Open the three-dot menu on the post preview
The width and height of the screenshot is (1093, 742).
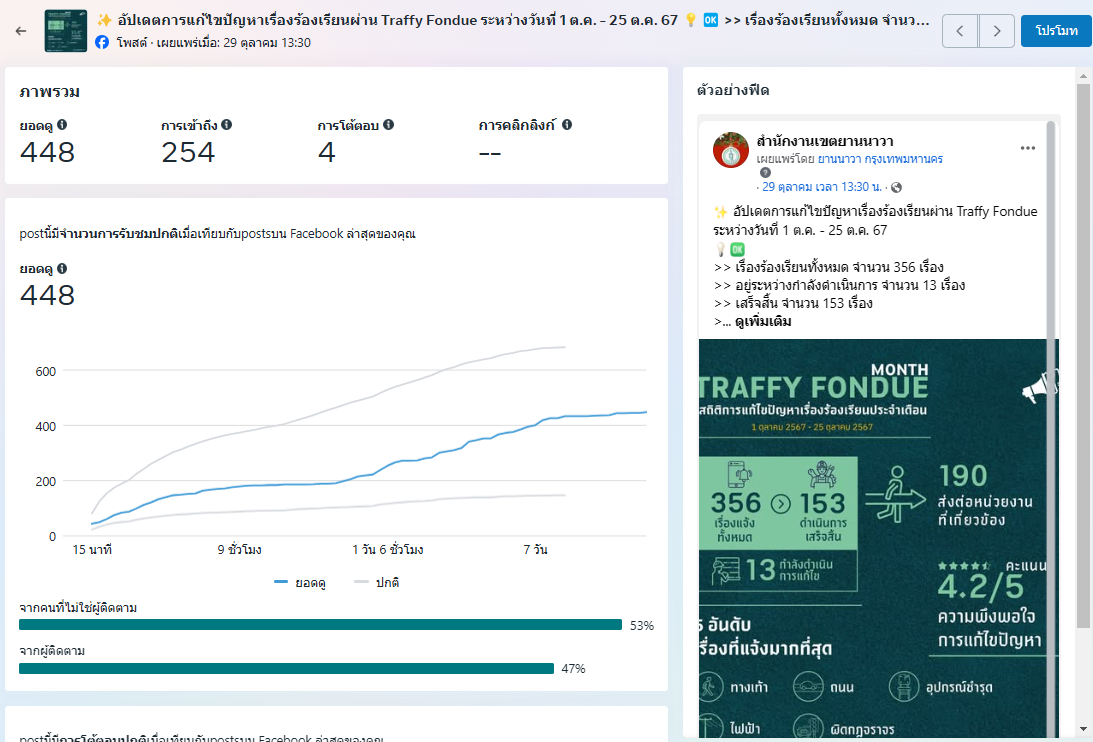pos(1027,148)
